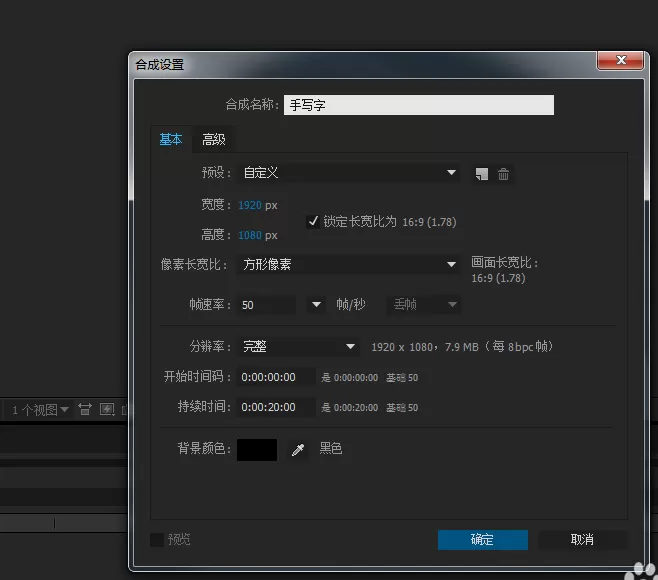This screenshot has width=658, height=580.
Task: Switch to the 高级 tab
Action: click(214, 139)
